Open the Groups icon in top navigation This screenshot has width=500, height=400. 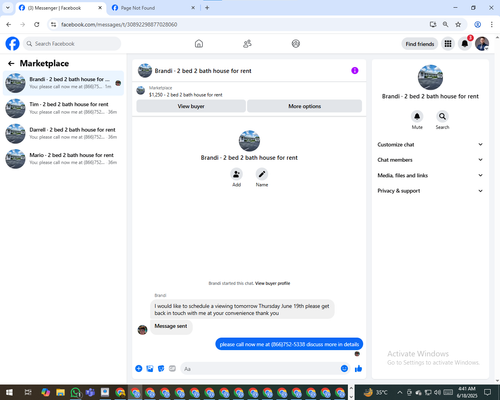click(296, 44)
